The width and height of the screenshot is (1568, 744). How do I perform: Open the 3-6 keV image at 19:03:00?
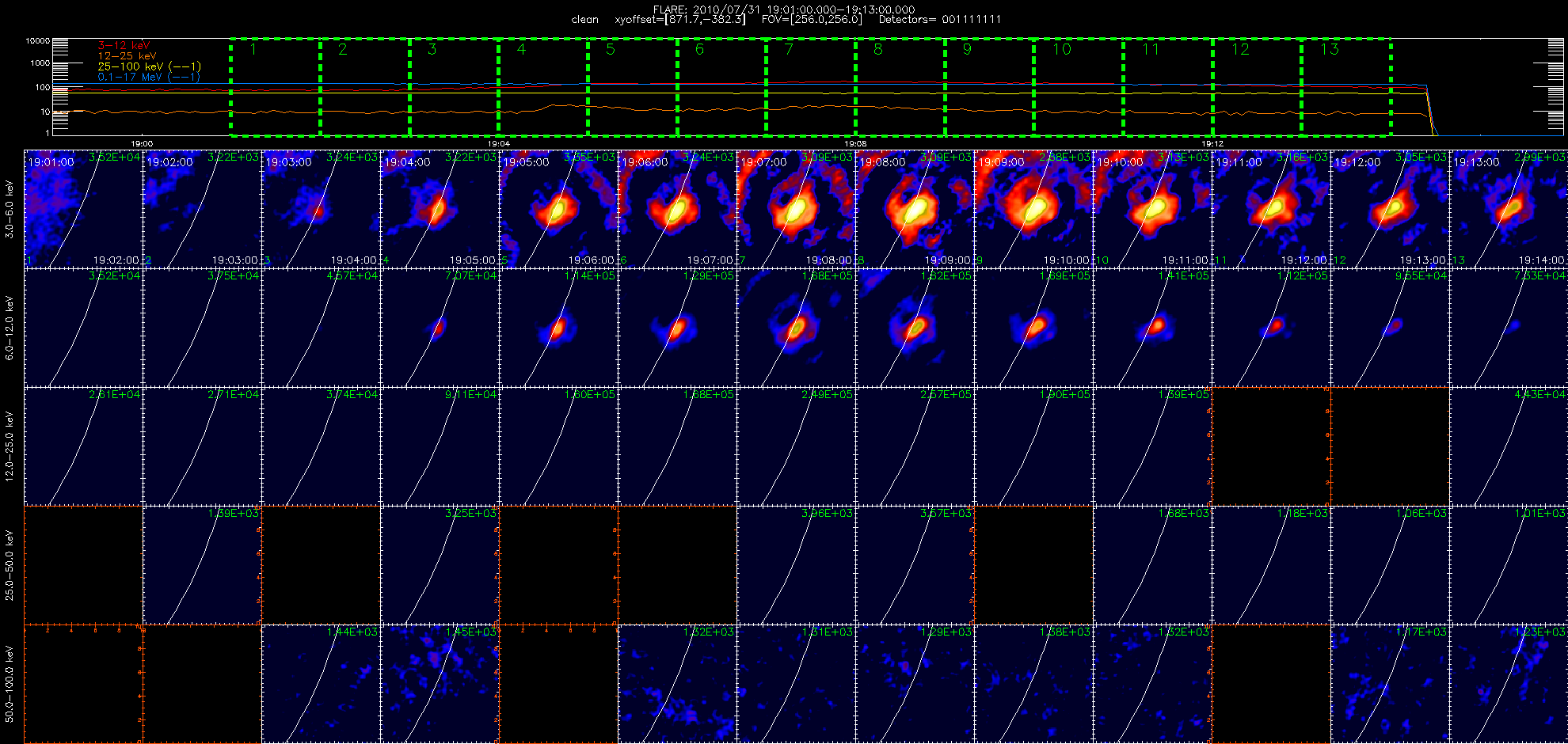pos(321,209)
